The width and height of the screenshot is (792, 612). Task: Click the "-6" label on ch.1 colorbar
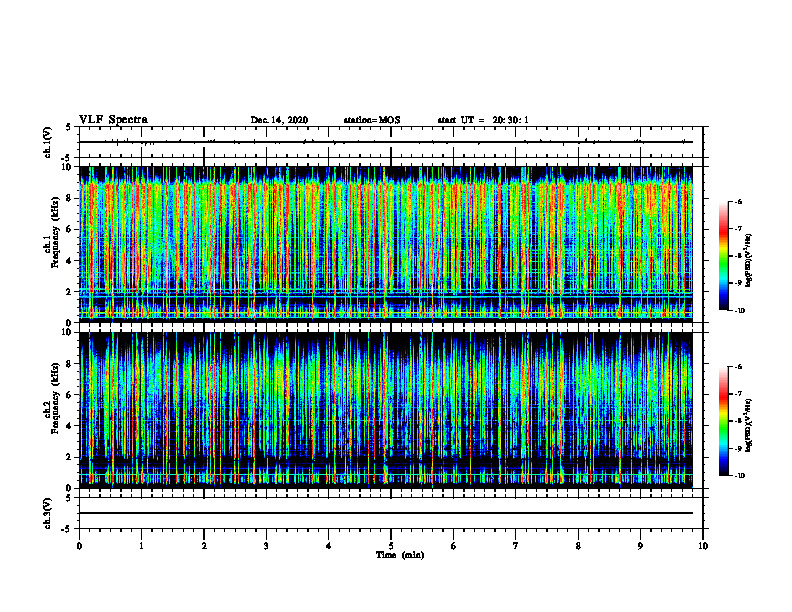[738, 202]
